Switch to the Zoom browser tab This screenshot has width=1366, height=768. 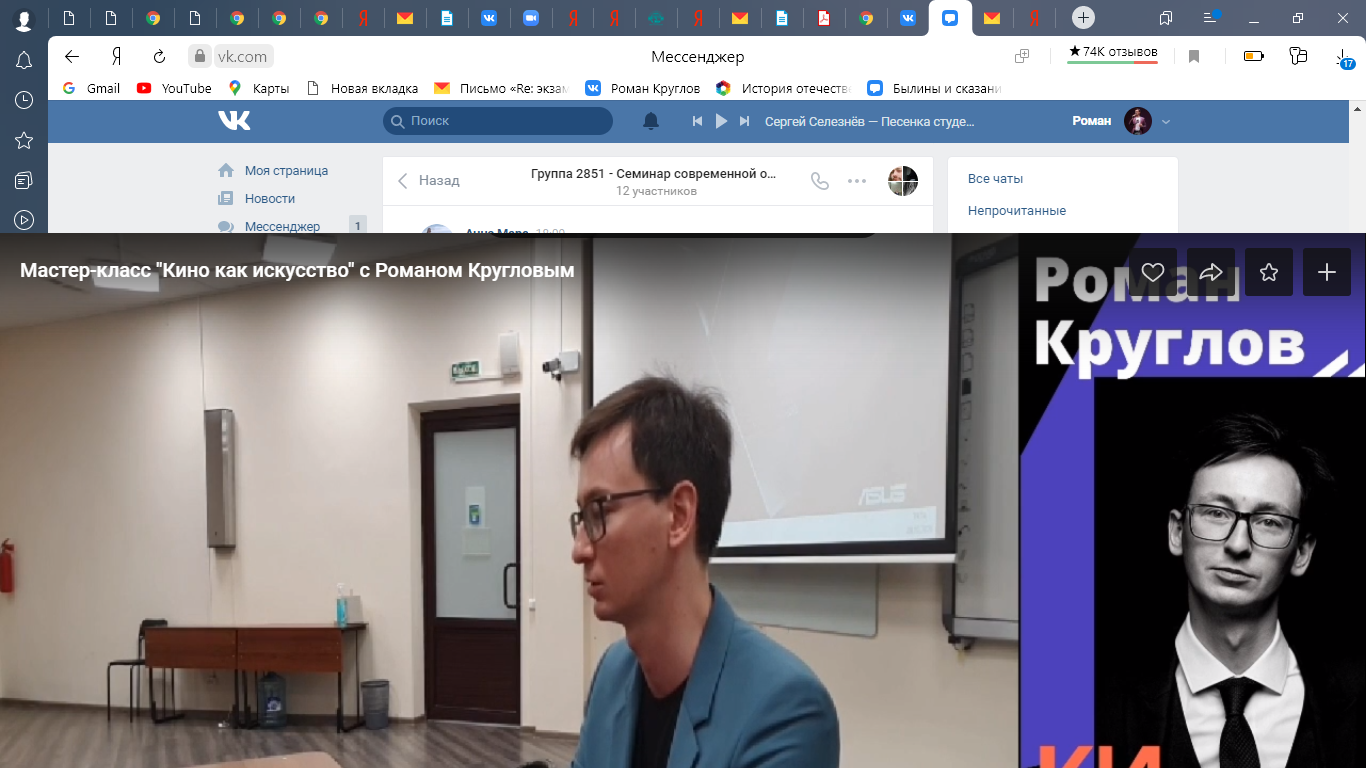(x=530, y=18)
